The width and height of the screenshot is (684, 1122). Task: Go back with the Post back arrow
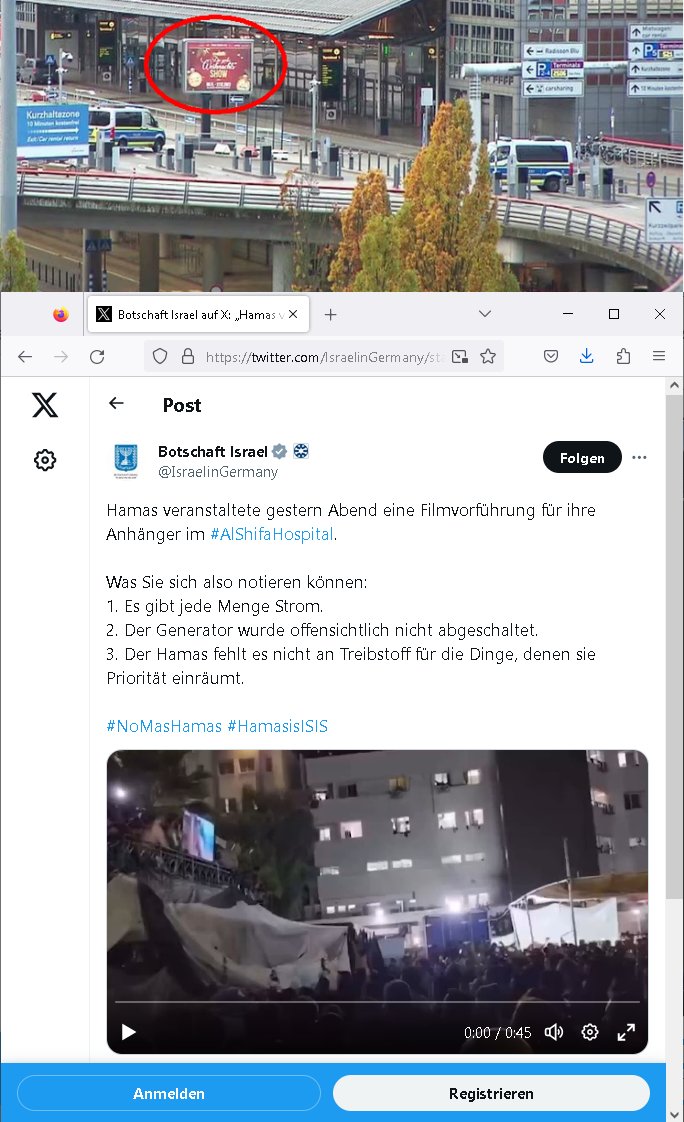pyautogui.click(x=117, y=404)
